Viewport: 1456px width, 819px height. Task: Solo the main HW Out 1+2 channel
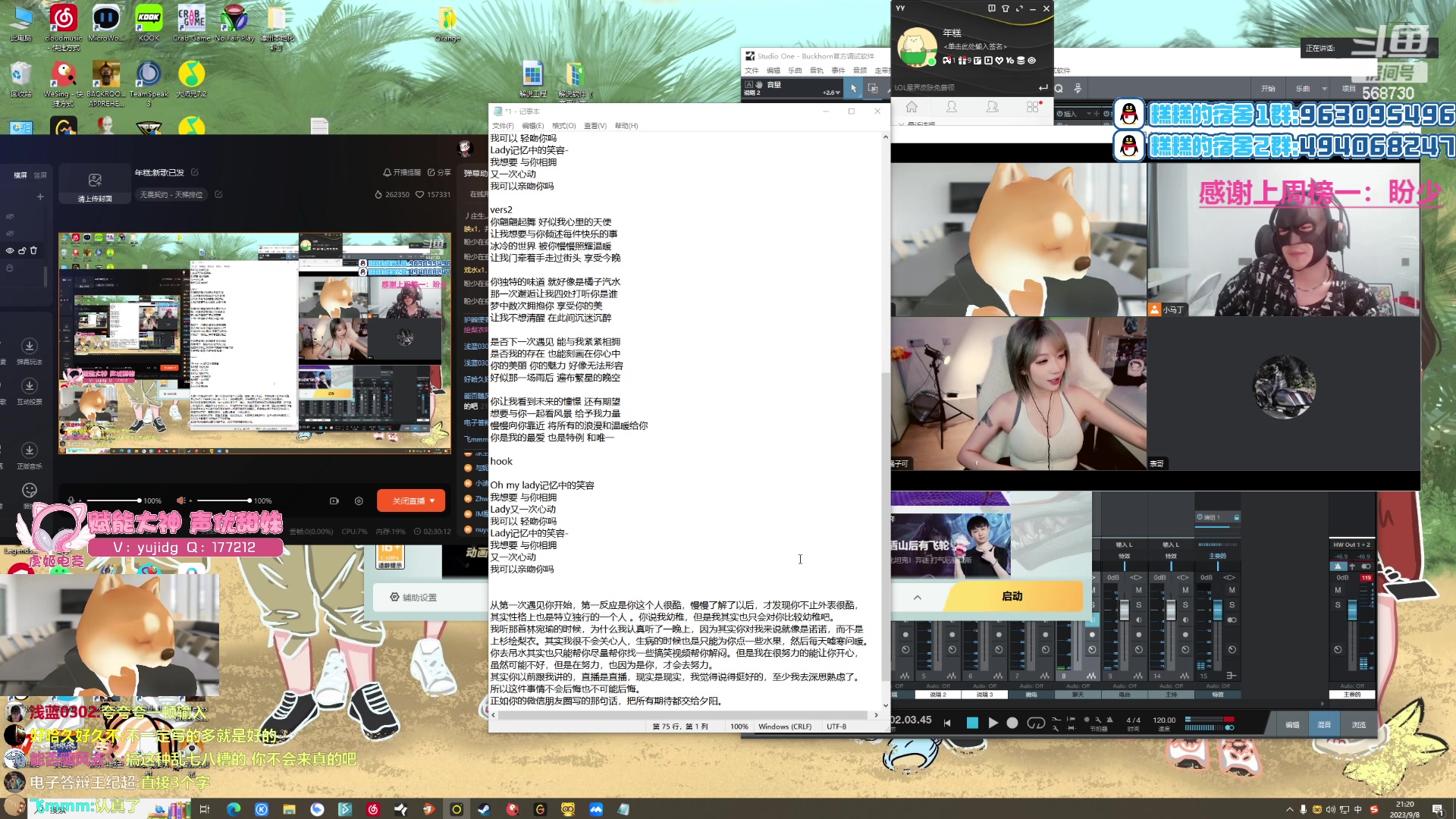coord(1338,605)
